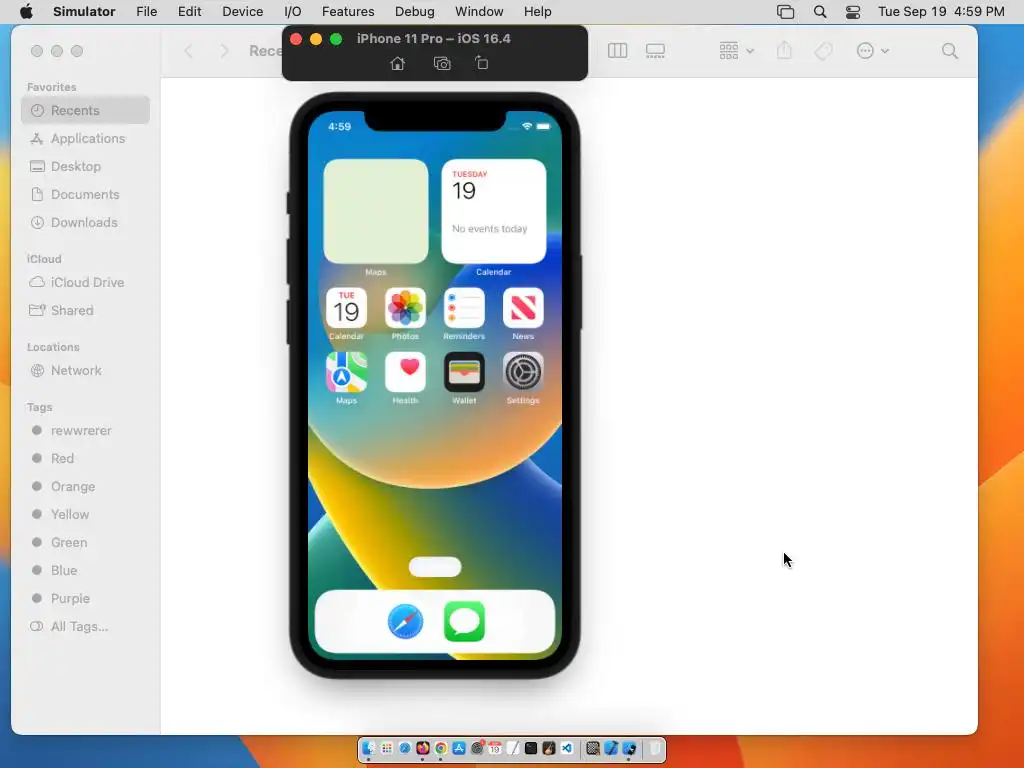Open the Apple menu

click(26, 12)
